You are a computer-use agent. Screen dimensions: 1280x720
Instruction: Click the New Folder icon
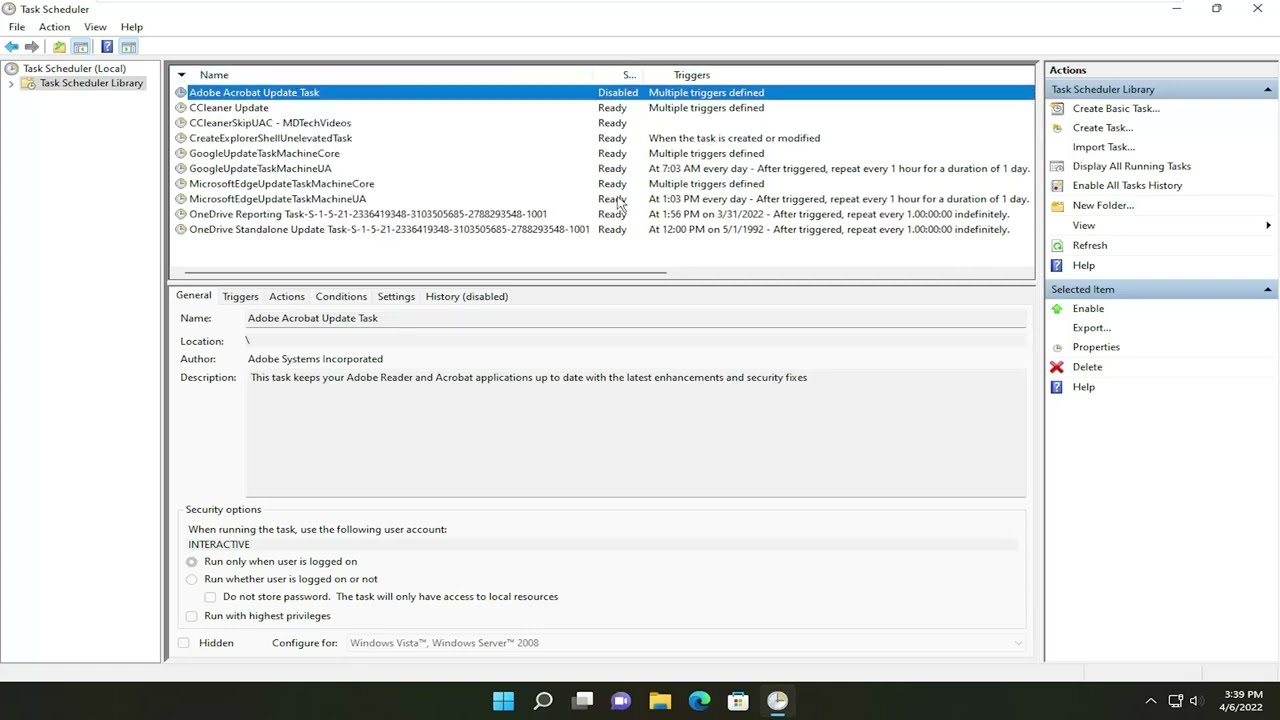tap(1057, 206)
